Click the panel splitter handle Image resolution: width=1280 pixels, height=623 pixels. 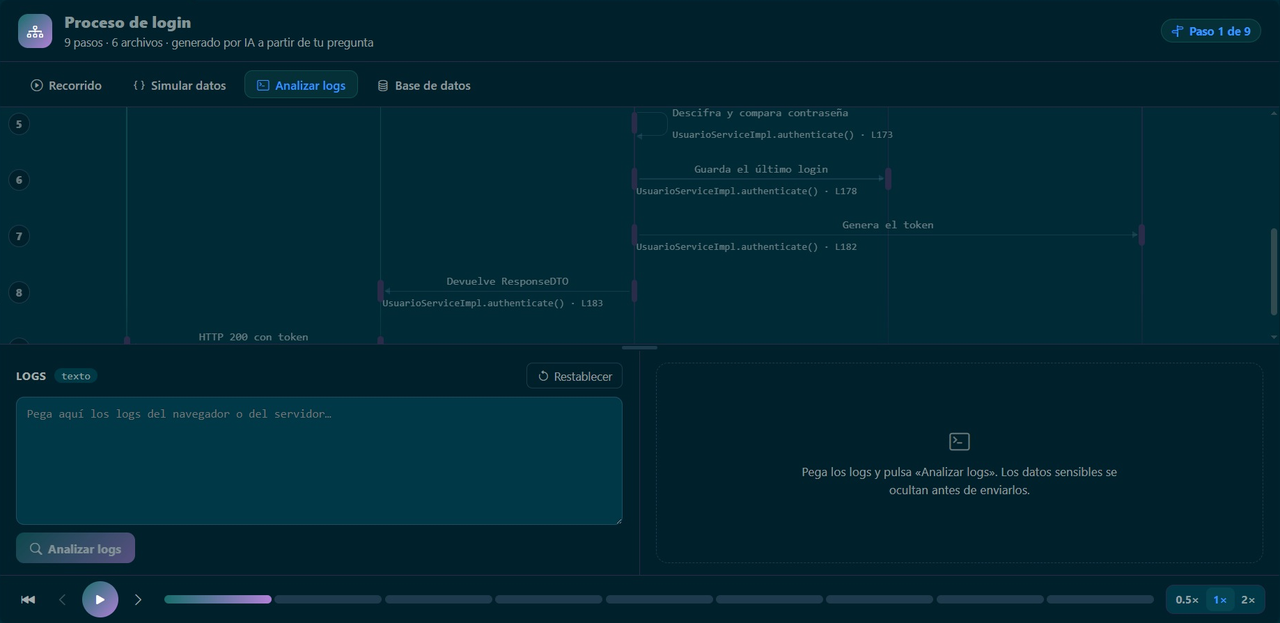[x=640, y=348]
